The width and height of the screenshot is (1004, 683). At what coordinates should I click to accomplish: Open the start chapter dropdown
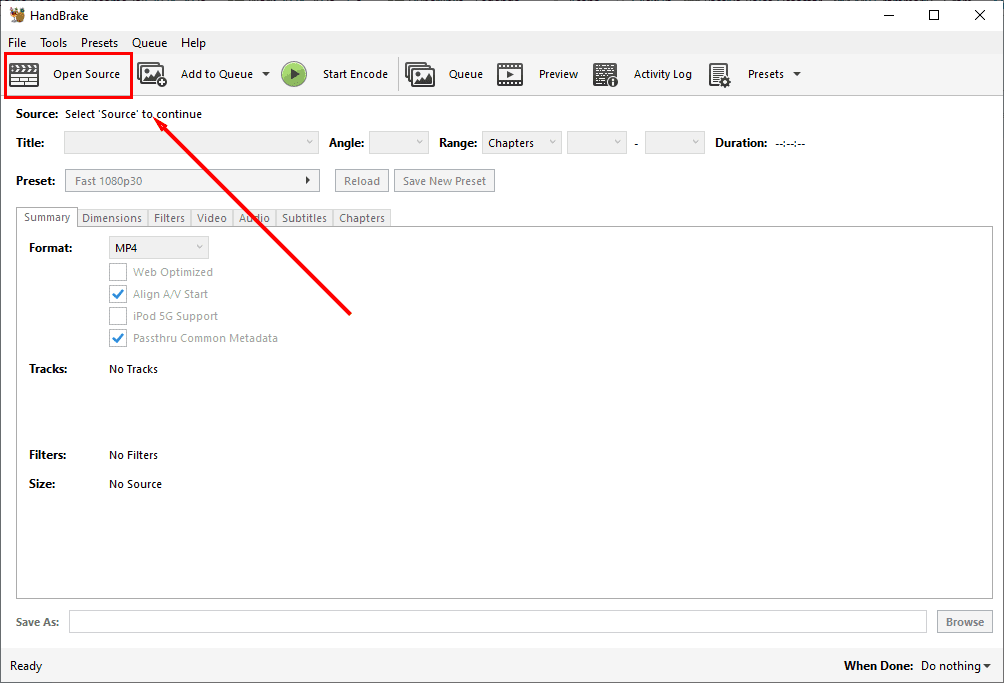click(x=597, y=143)
